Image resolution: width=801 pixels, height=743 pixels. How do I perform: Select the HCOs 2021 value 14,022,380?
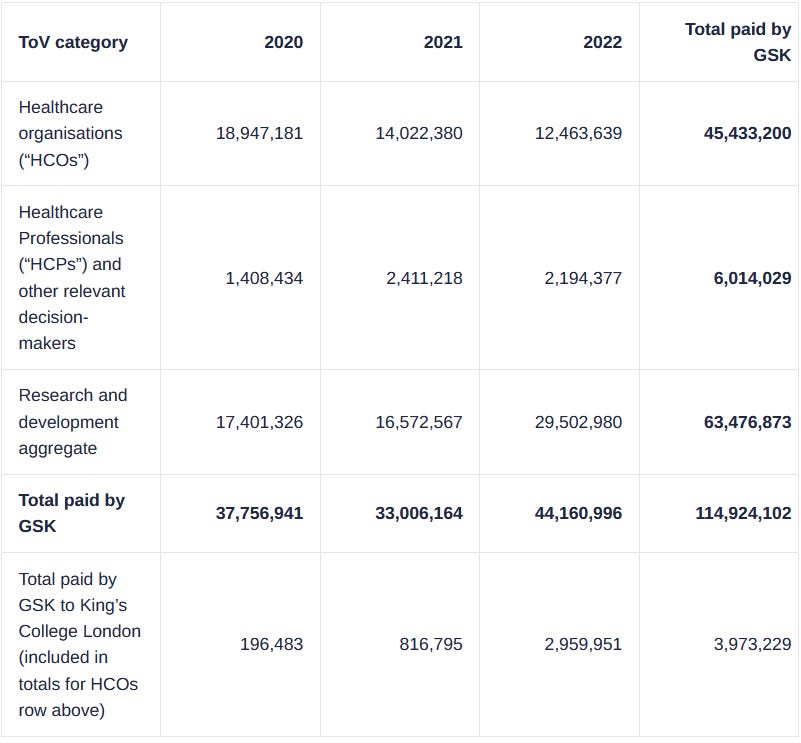tap(419, 133)
